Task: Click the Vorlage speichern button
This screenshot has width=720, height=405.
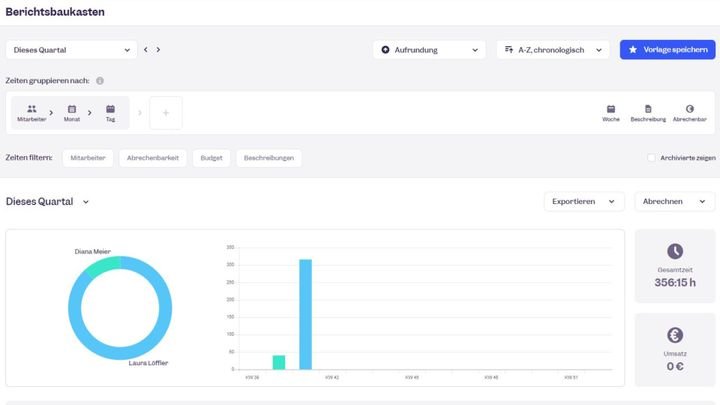Action: [x=667, y=49]
